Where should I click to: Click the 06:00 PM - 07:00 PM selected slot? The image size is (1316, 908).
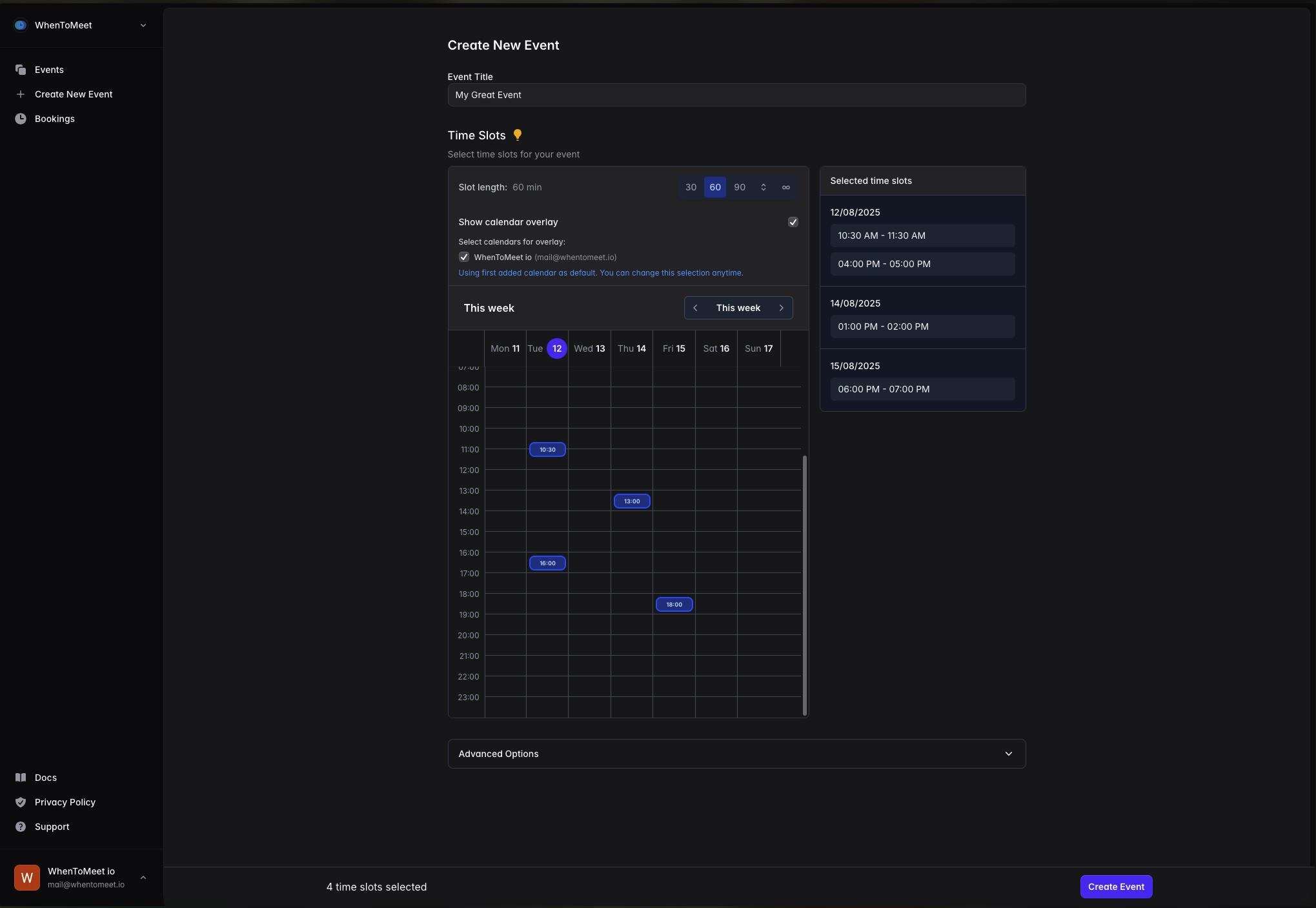(x=922, y=389)
